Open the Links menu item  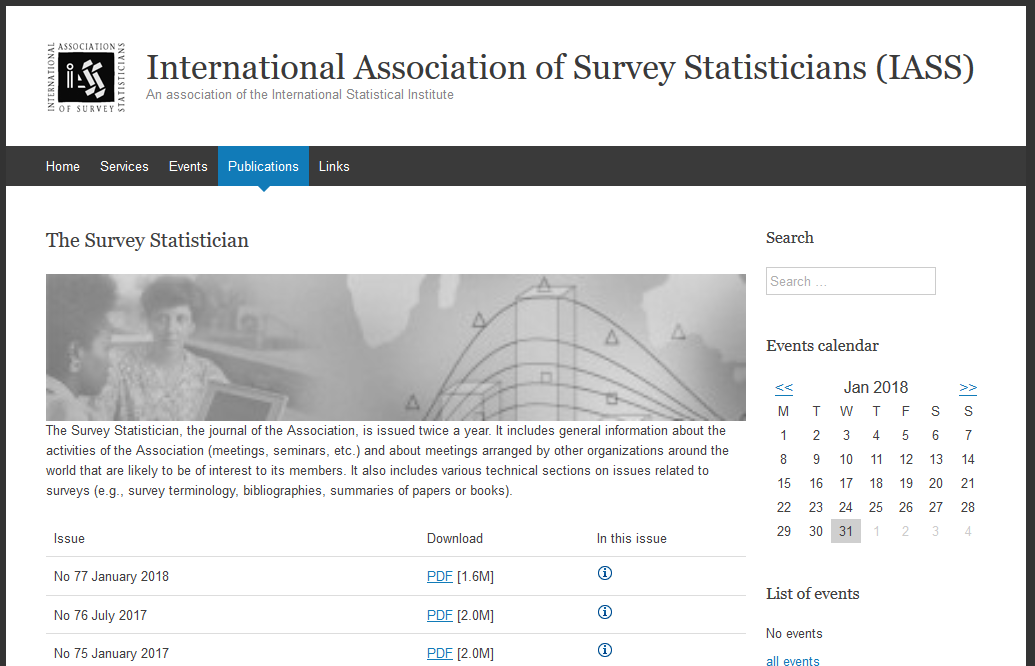click(334, 166)
